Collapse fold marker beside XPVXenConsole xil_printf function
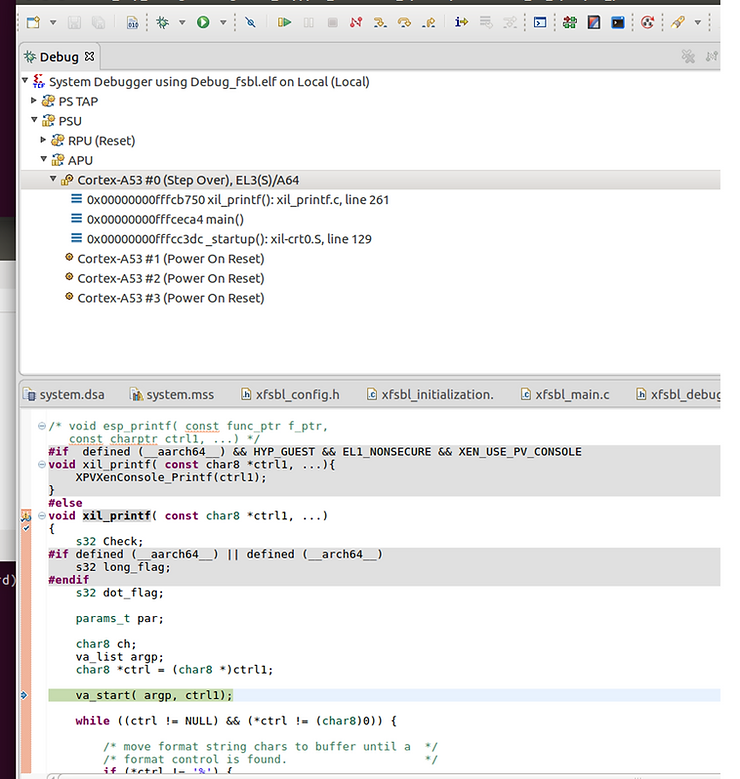 pos(42,465)
